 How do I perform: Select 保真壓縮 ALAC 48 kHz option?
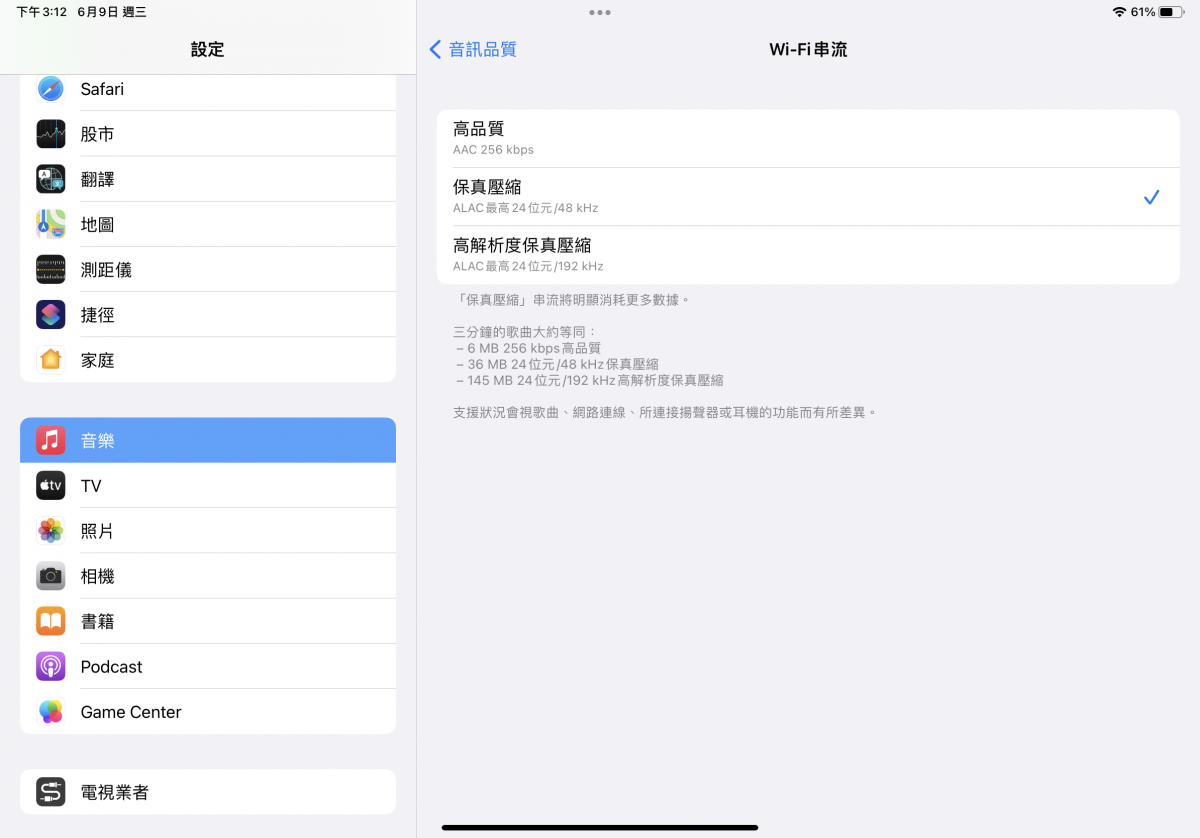tap(808, 197)
